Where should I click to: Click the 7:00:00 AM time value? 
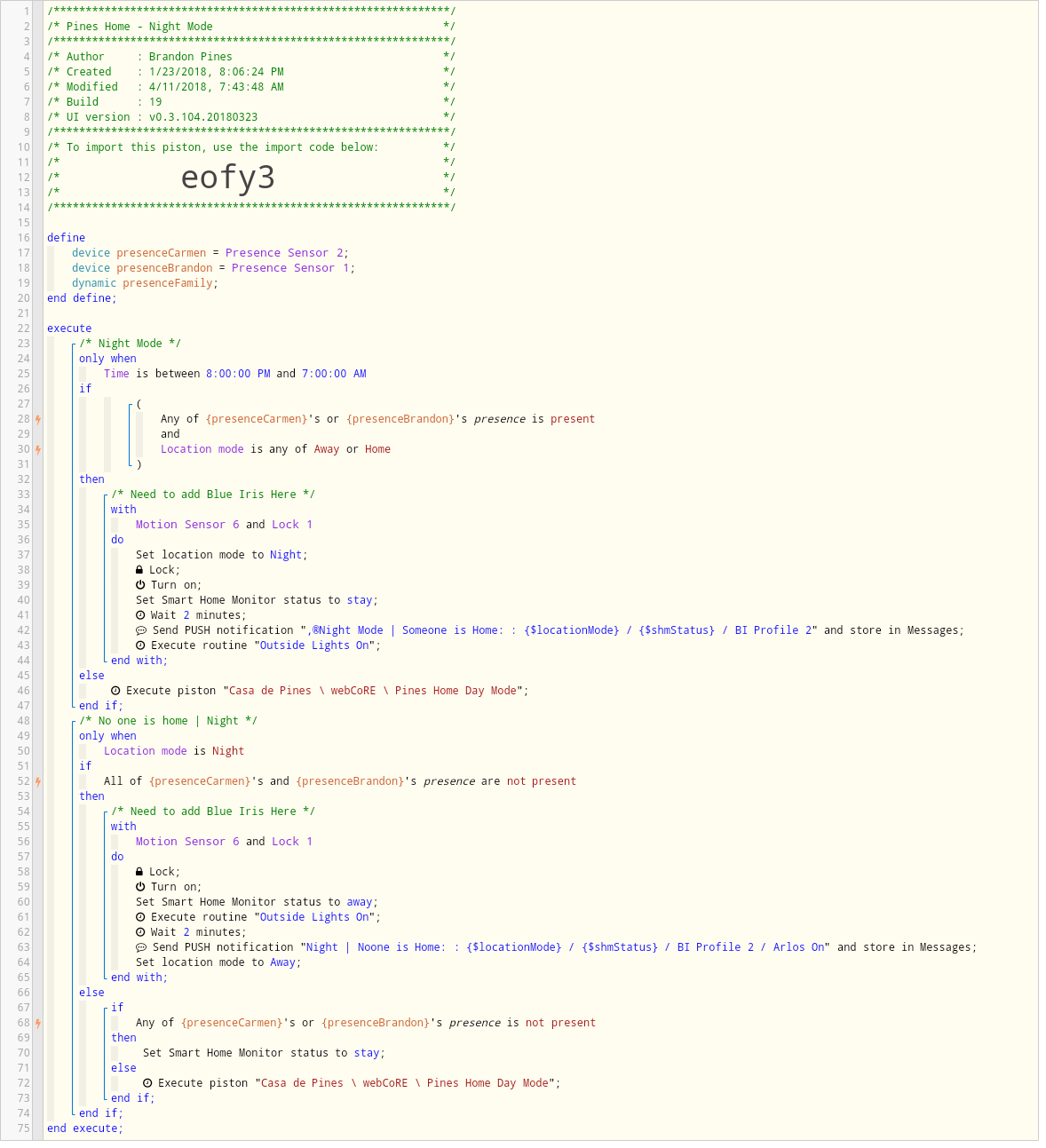point(334,374)
